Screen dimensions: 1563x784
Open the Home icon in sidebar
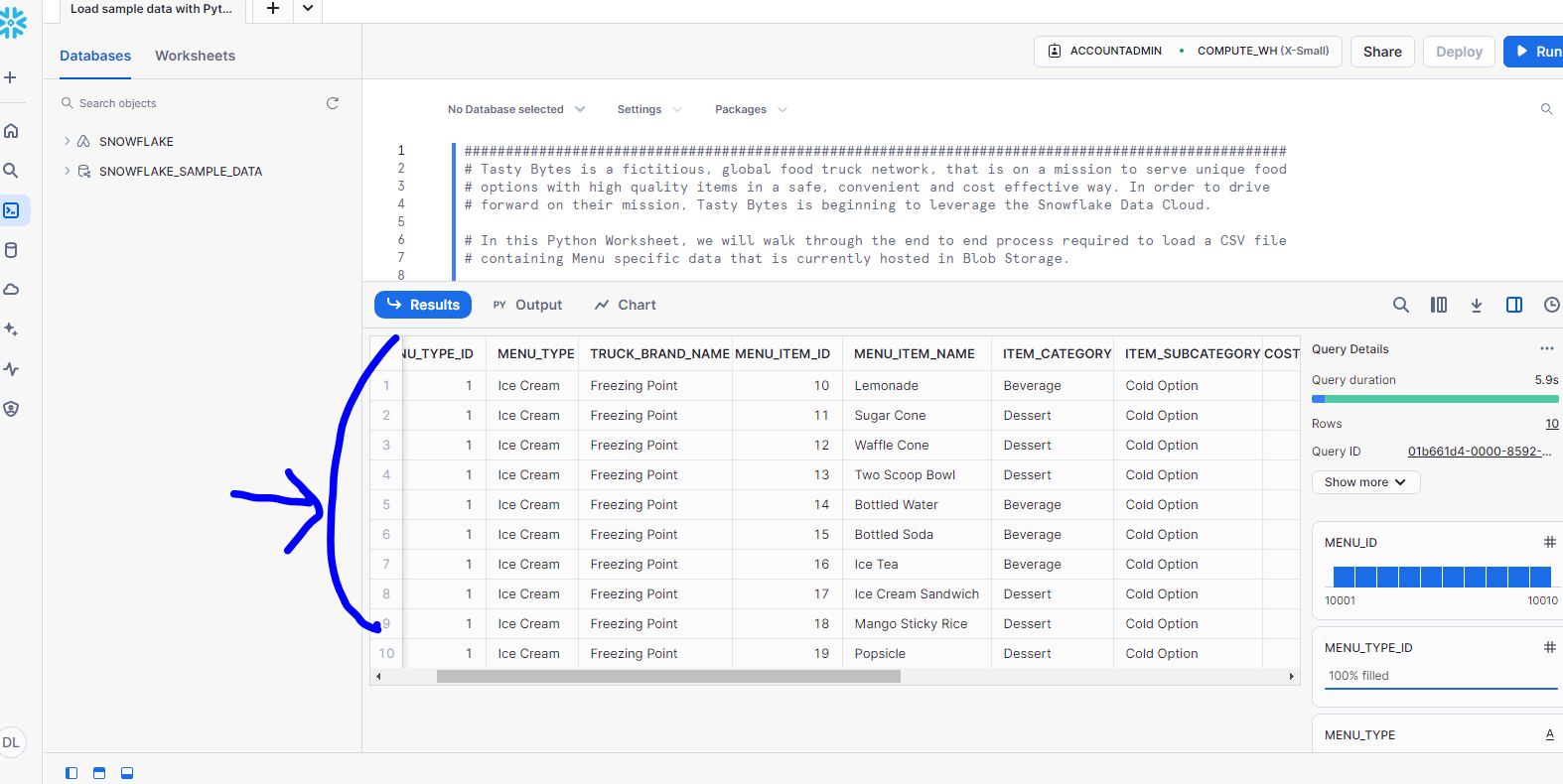11,131
